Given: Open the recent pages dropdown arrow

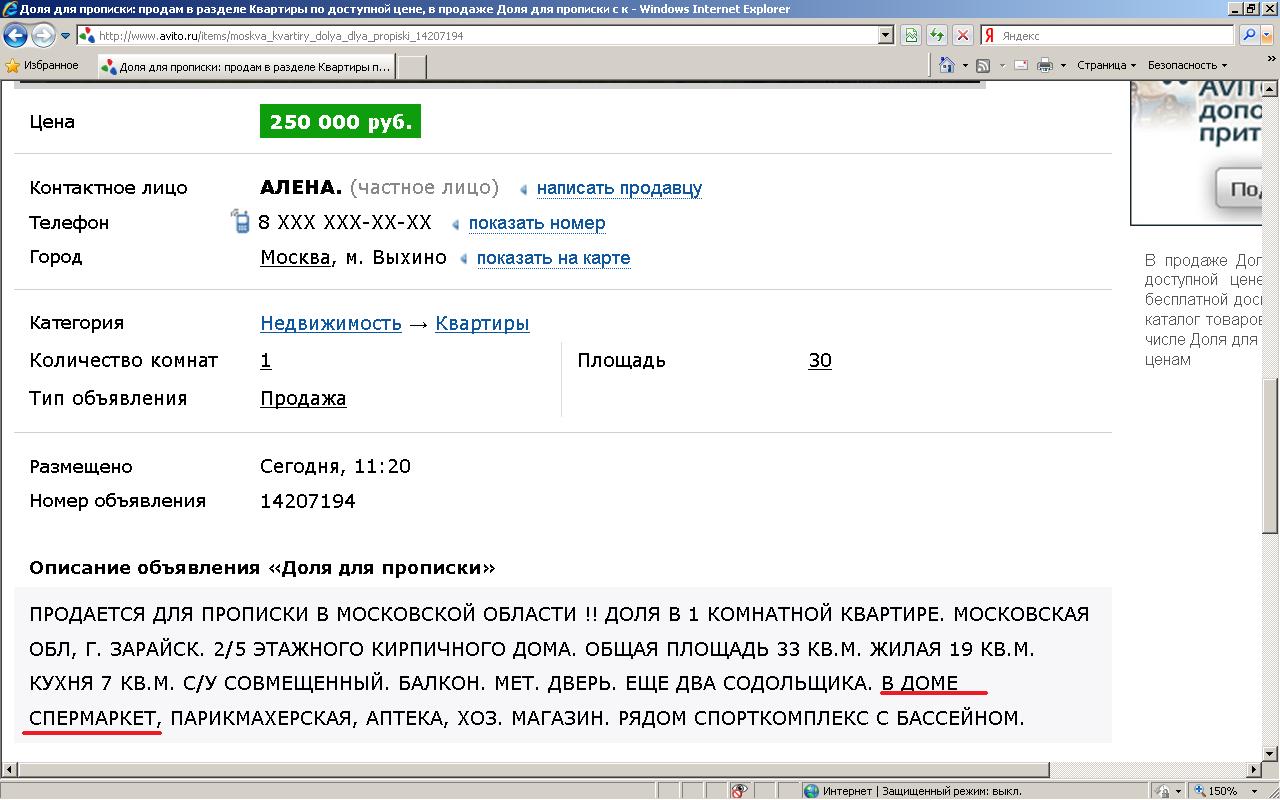Looking at the screenshot, I should (66, 36).
